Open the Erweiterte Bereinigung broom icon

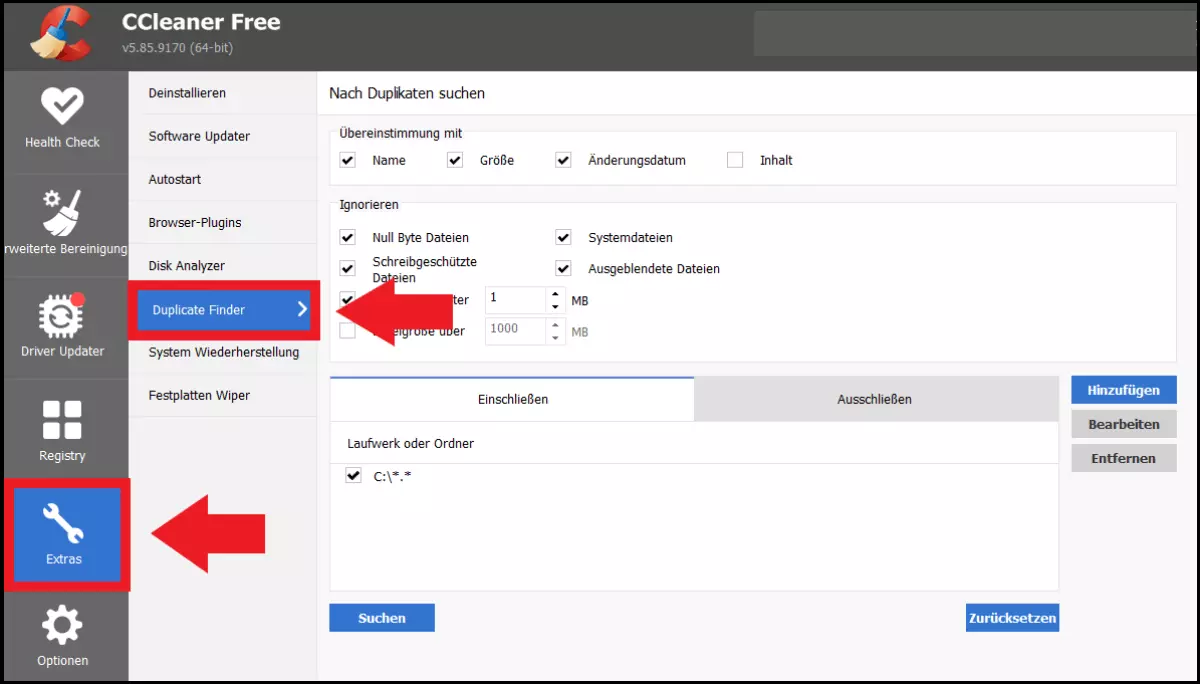click(x=62, y=211)
